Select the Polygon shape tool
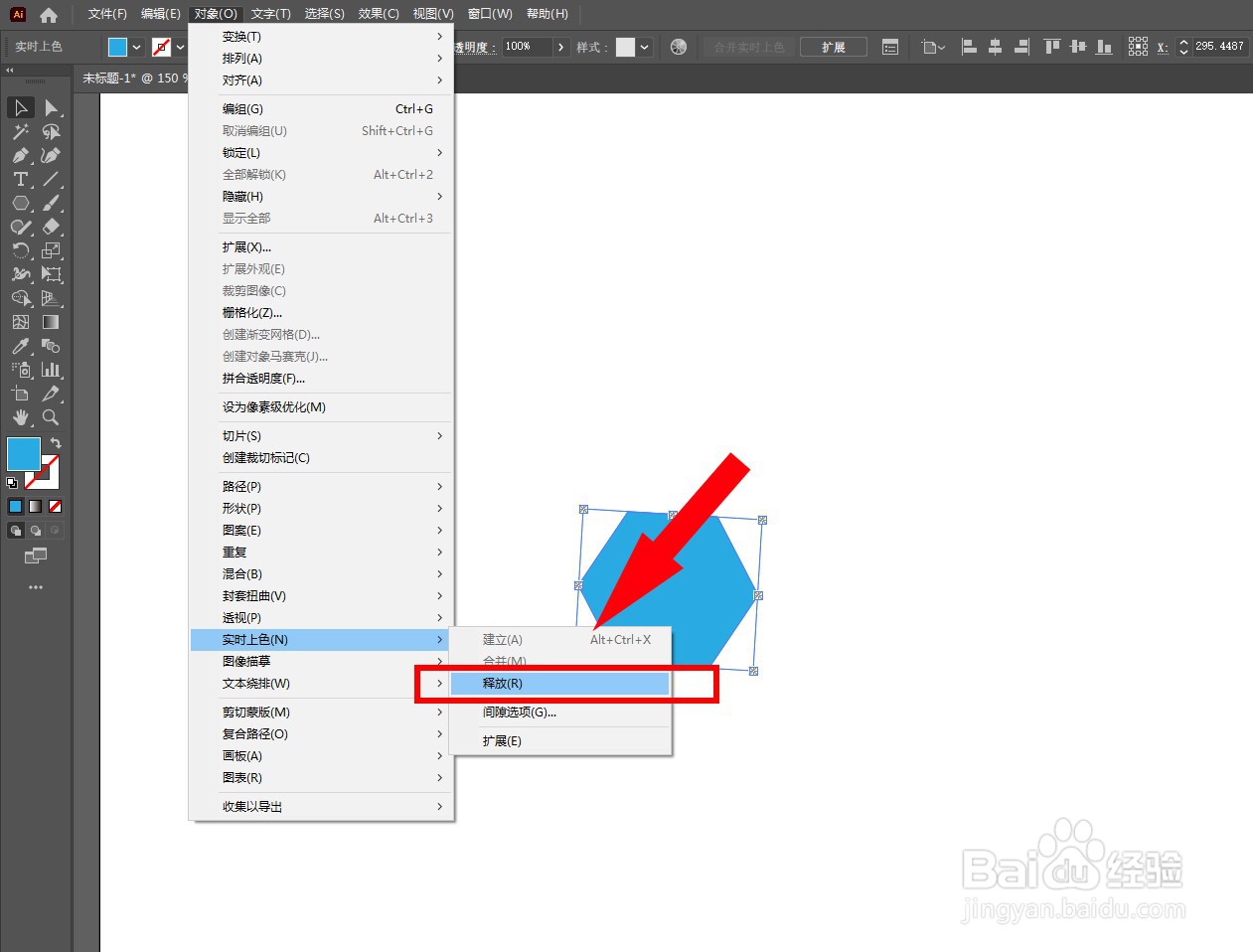This screenshot has width=1253, height=952. point(20,203)
